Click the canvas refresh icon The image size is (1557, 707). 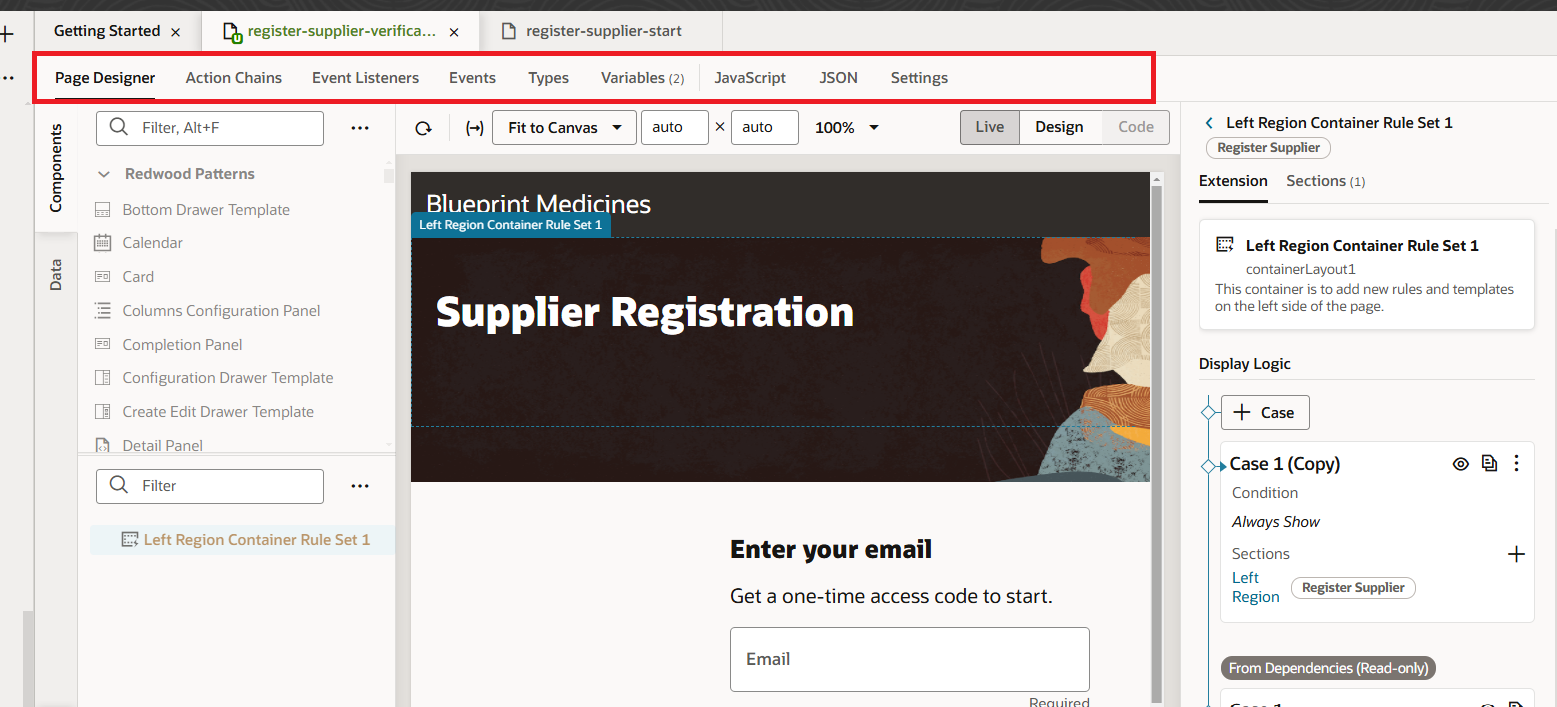point(422,127)
